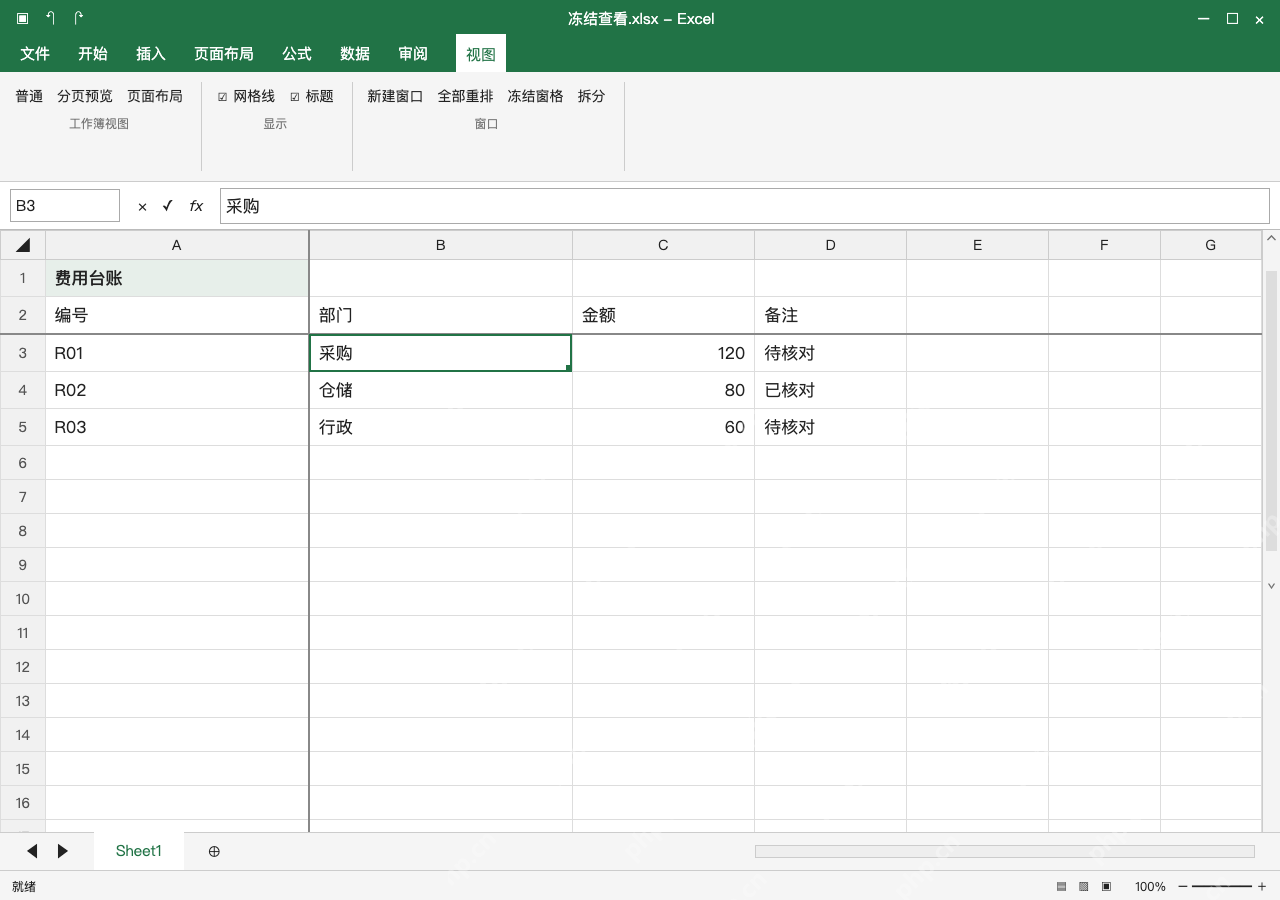Click the horizontal scrollbar at the bottom
The image size is (1280, 900).
tap(1004, 851)
